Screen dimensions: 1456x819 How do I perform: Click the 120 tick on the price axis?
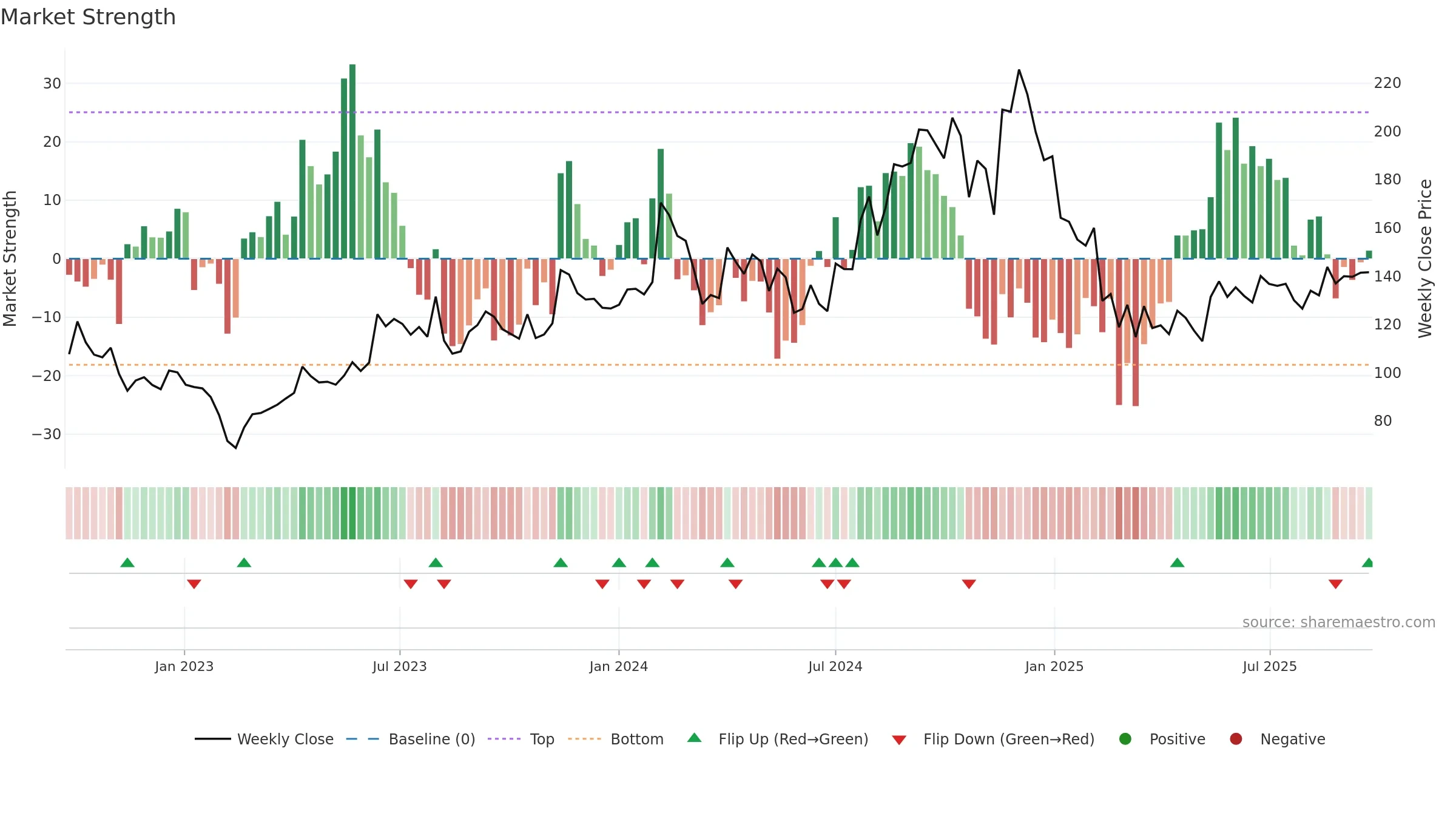[x=1387, y=324]
